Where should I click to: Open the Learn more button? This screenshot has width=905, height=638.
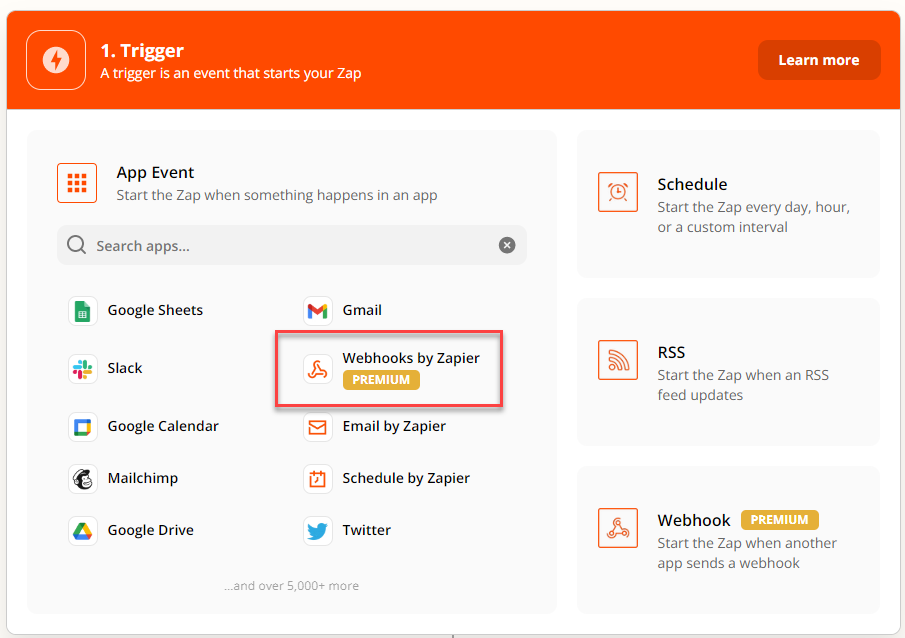click(818, 60)
